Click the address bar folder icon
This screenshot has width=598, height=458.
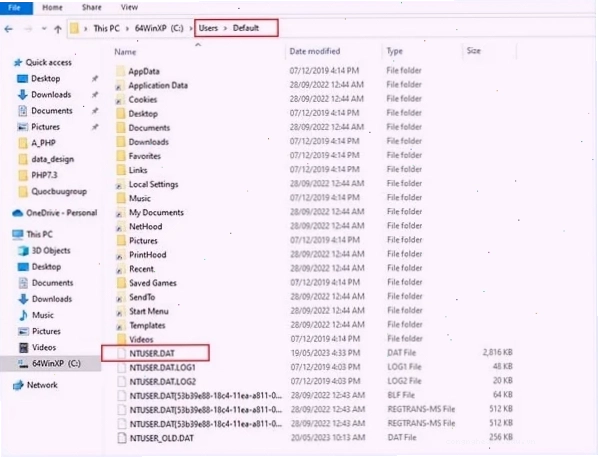coord(74,28)
